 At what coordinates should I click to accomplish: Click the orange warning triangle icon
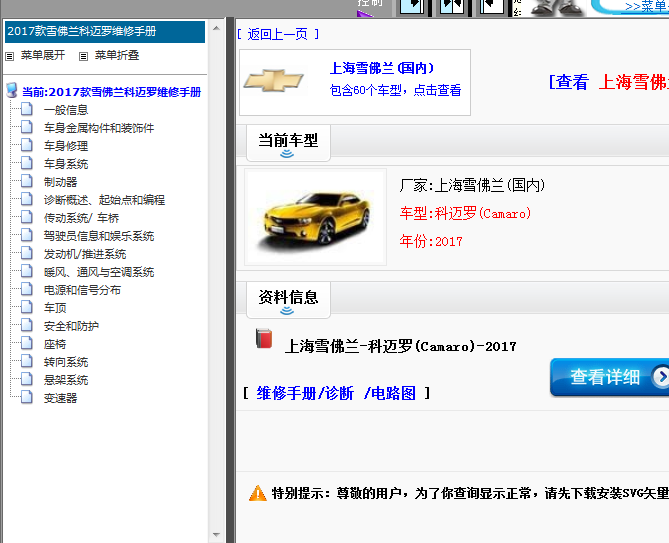[258, 493]
